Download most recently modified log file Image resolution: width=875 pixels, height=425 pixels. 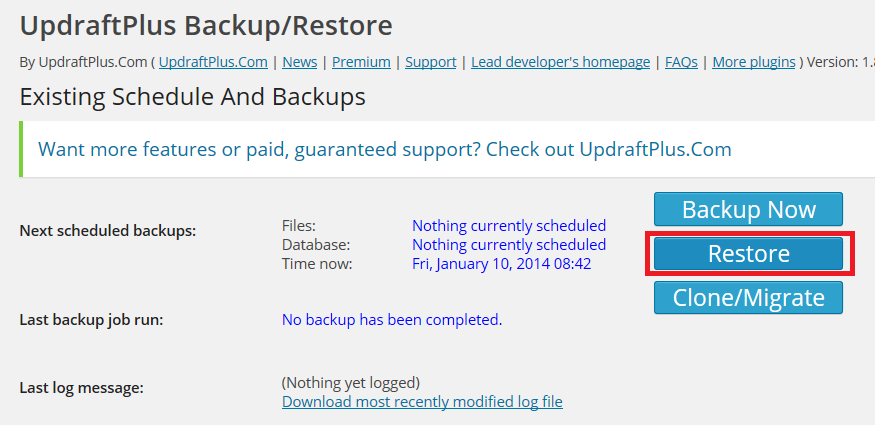pyautogui.click(x=422, y=402)
